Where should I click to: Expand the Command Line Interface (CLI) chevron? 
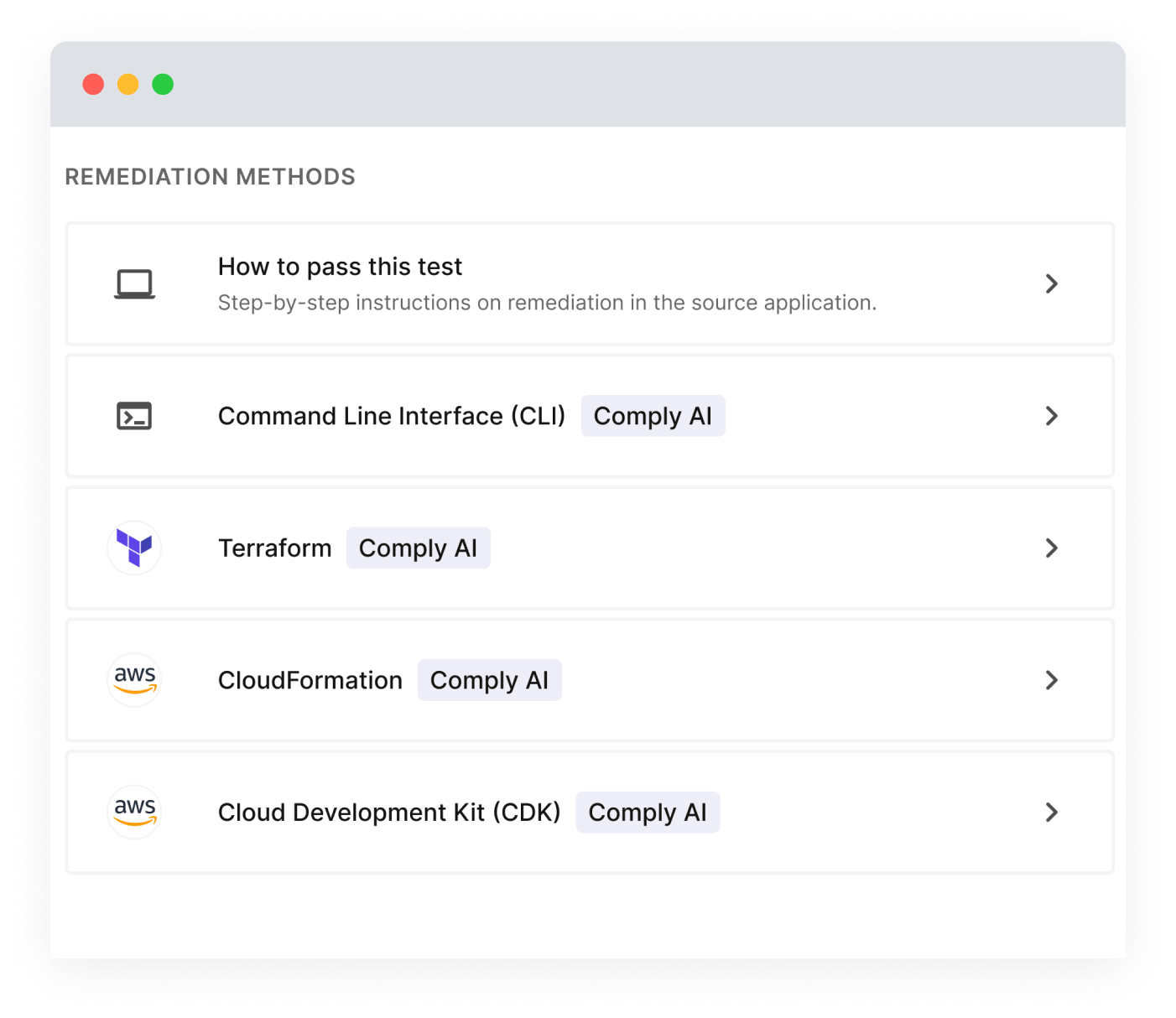click(x=1051, y=416)
